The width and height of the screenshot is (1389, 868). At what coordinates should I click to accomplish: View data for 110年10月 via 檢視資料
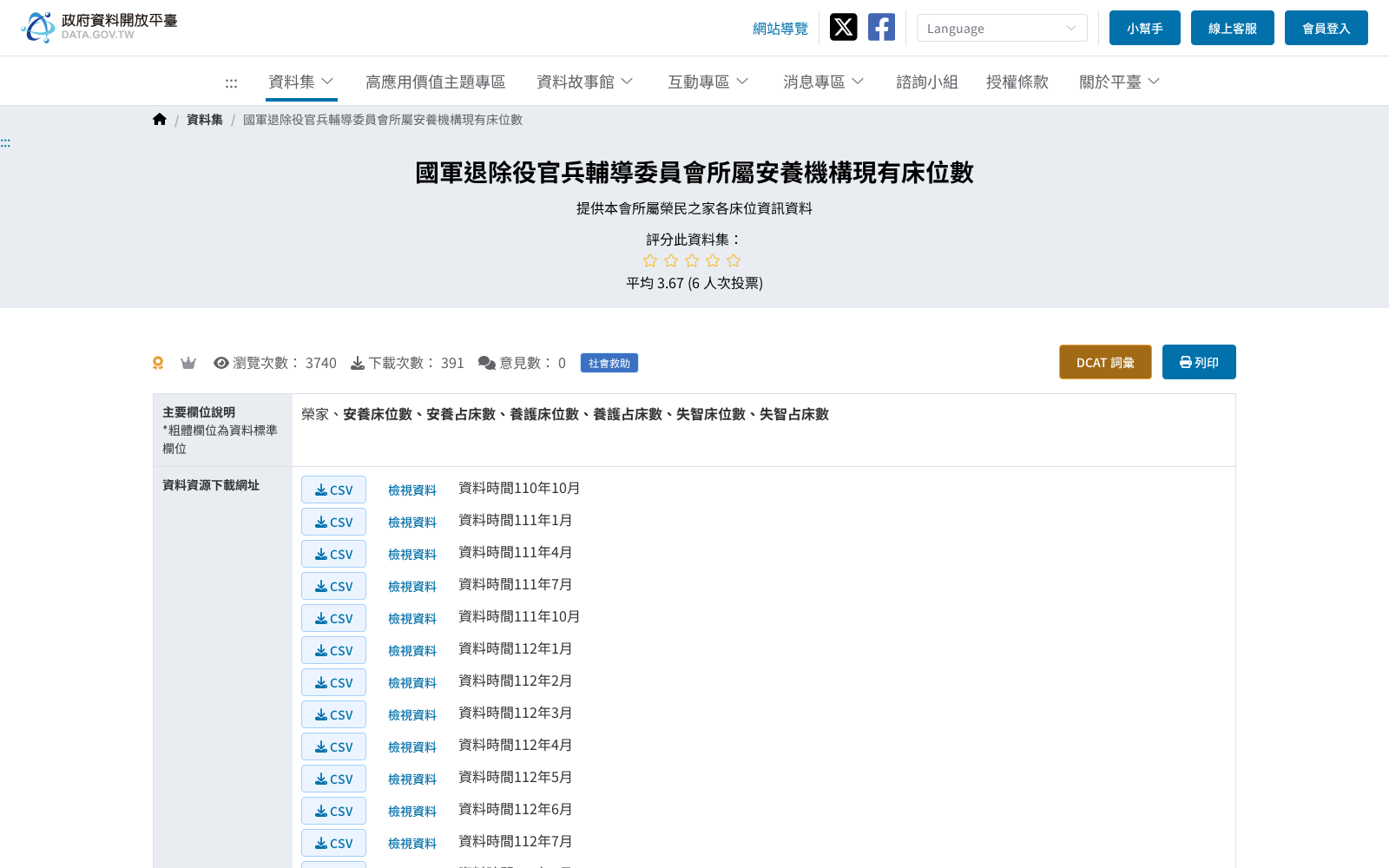[x=412, y=490]
